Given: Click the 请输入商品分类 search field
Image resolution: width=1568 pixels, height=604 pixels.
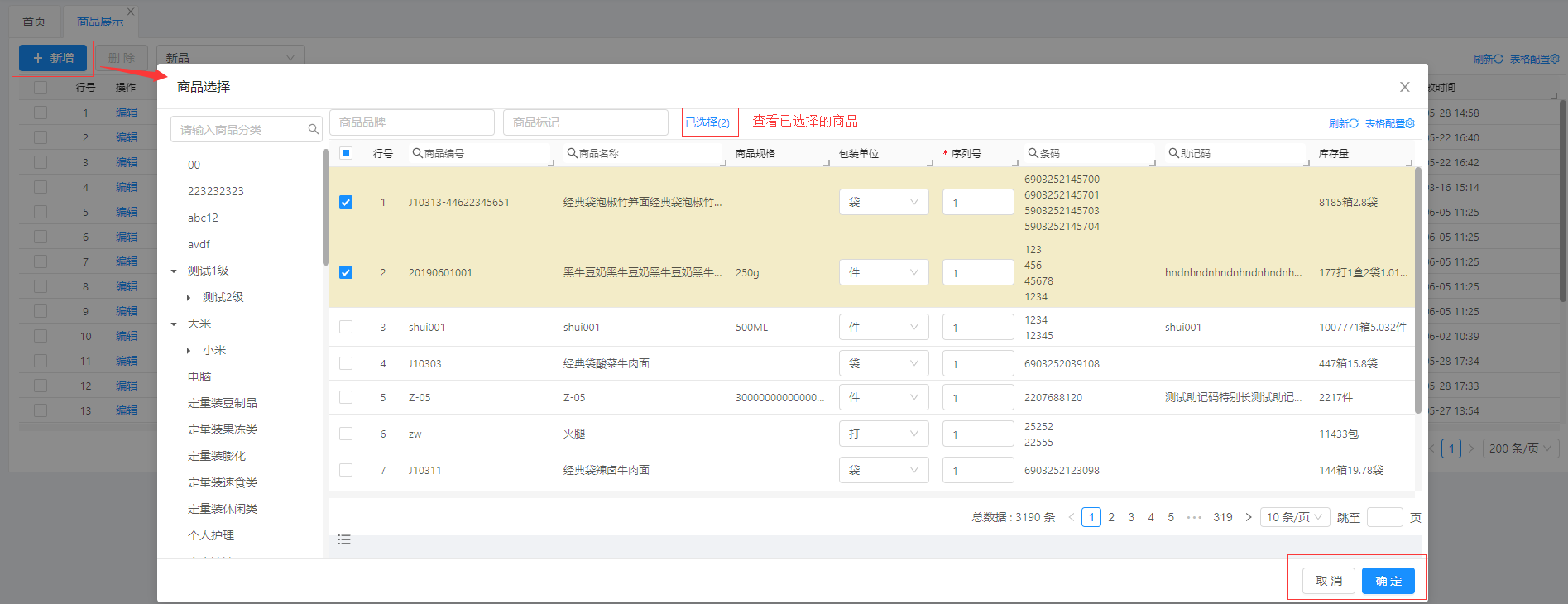Looking at the screenshot, I should [247, 129].
